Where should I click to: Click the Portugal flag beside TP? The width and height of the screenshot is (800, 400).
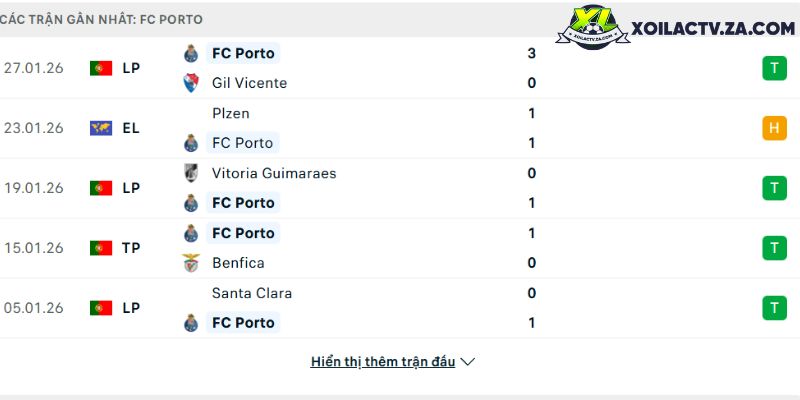tap(100, 248)
